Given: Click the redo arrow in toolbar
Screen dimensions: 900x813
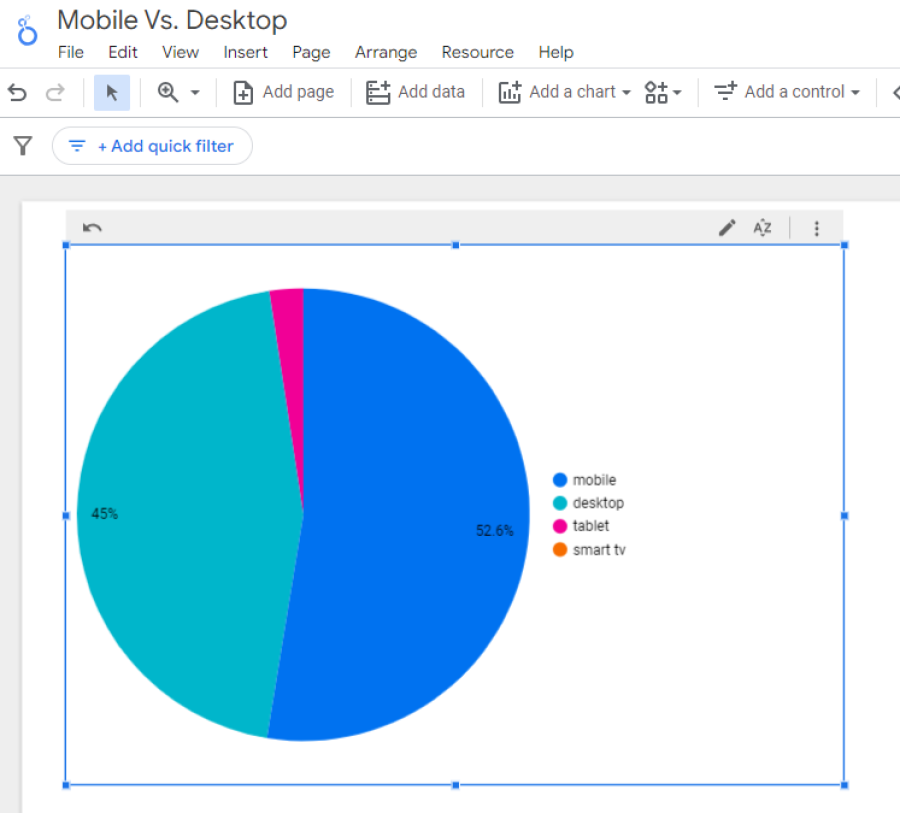Looking at the screenshot, I should click(55, 92).
